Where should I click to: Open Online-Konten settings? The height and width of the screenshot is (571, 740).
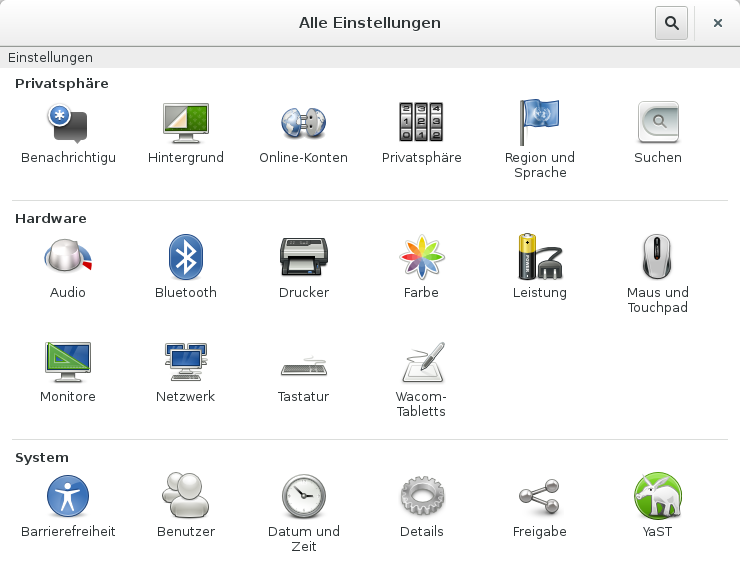(x=303, y=124)
